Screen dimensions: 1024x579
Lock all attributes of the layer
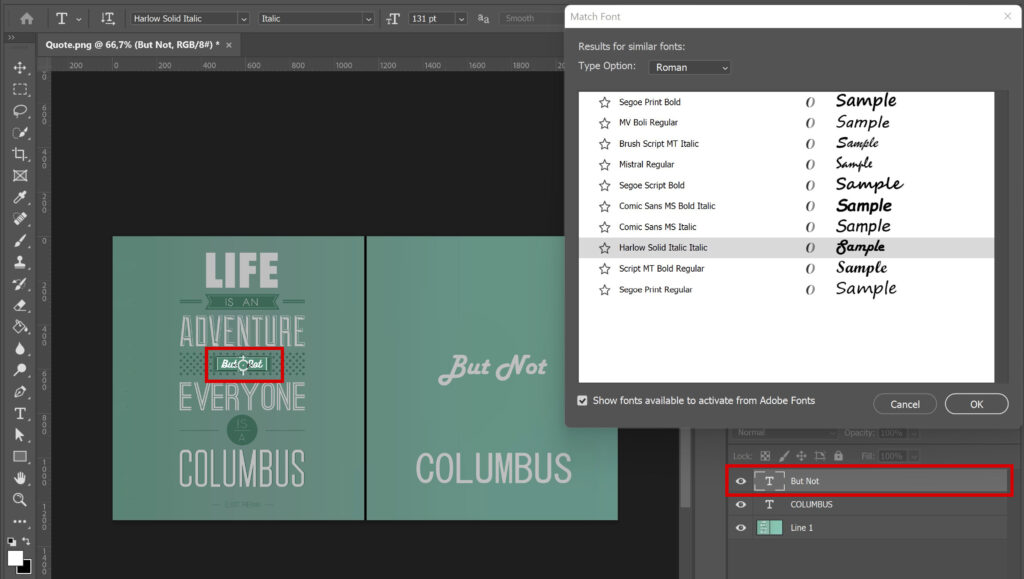point(838,456)
